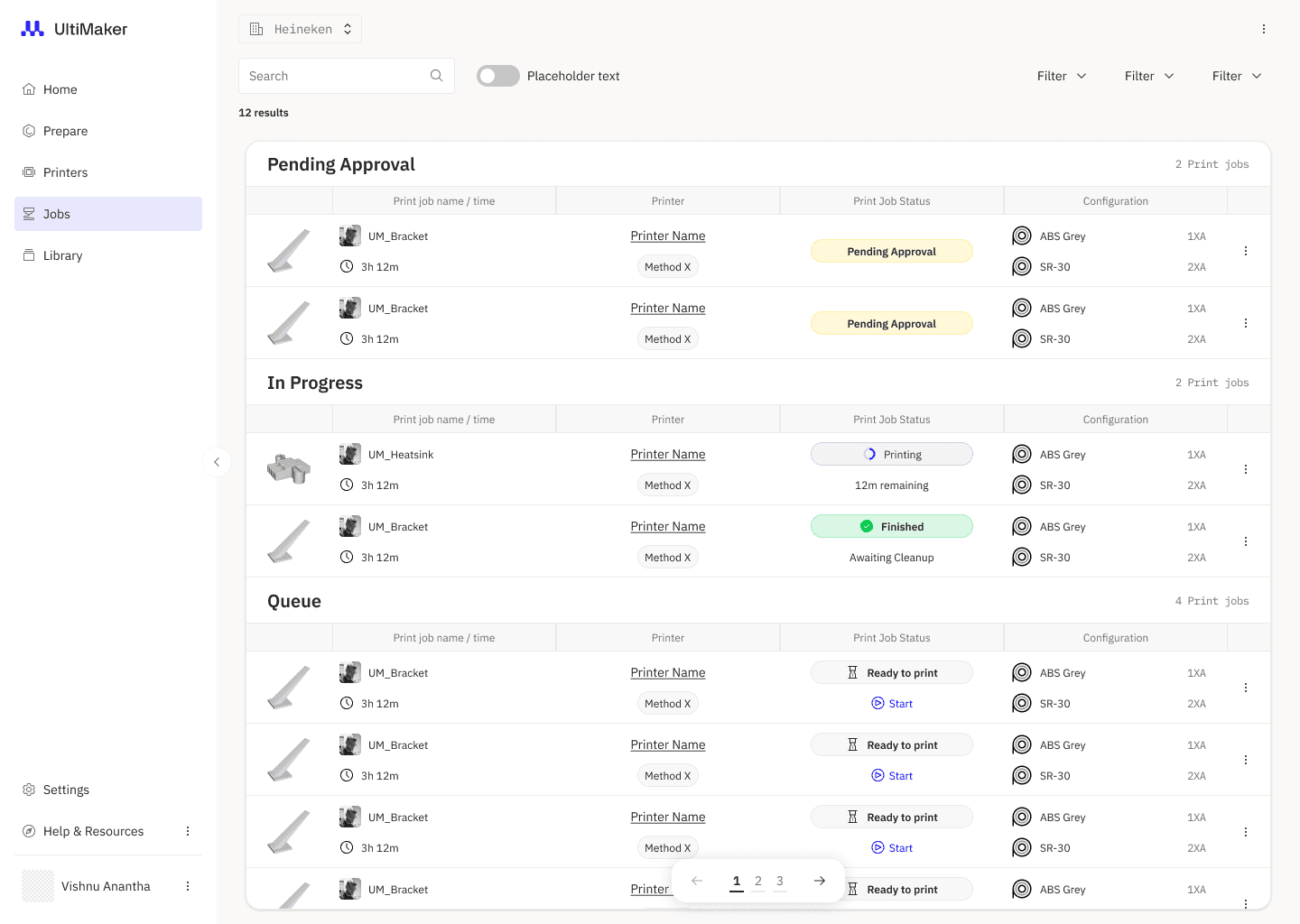Click the Printing status badge
1300x924 pixels.
[892, 454]
